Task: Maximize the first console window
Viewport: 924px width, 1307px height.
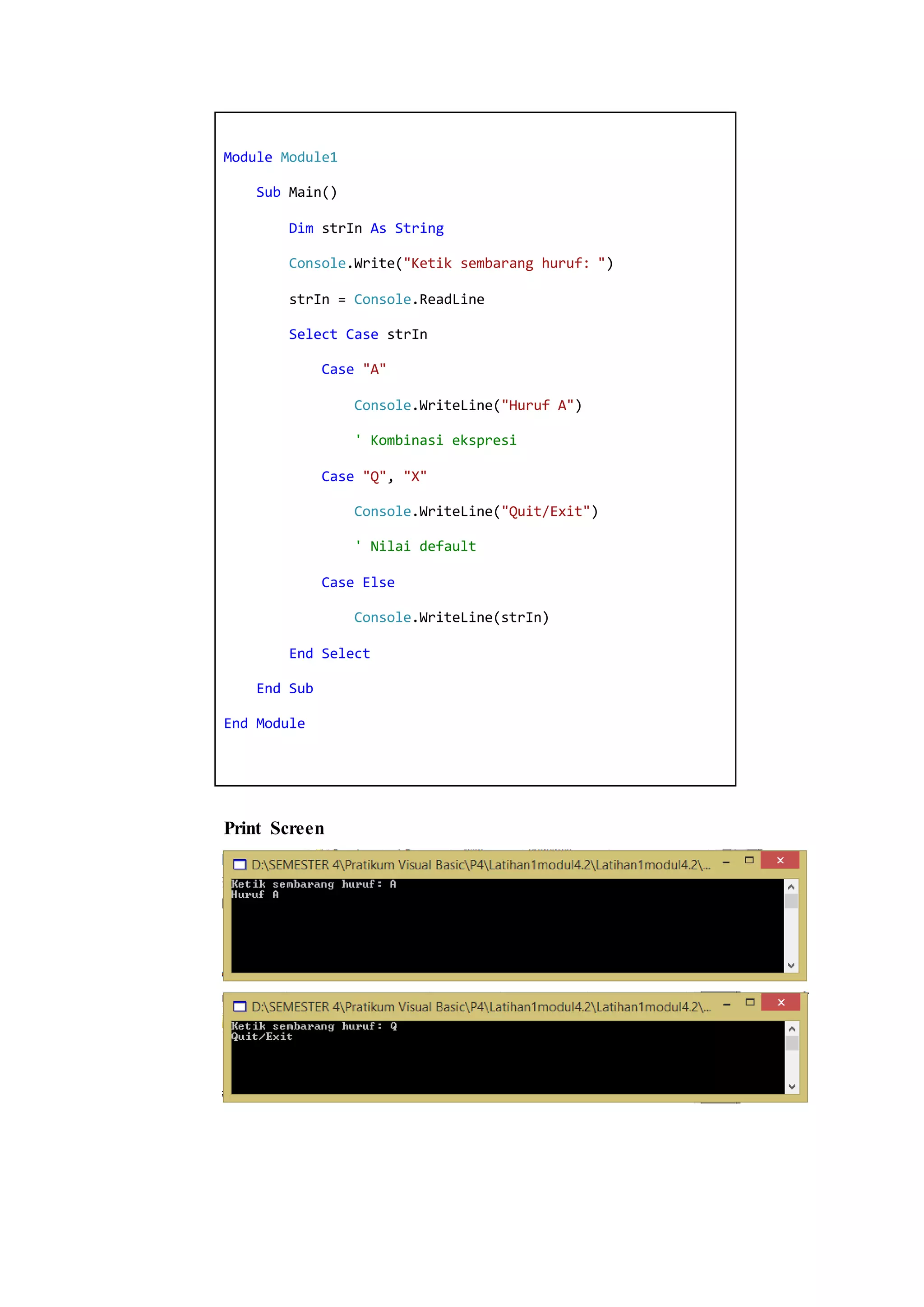Action: pyautogui.click(x=749, y=860)
